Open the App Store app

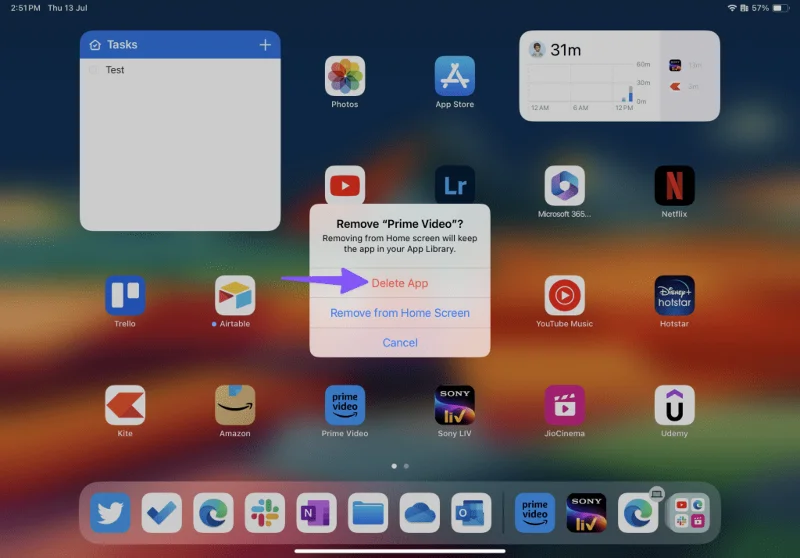point(455,76)
